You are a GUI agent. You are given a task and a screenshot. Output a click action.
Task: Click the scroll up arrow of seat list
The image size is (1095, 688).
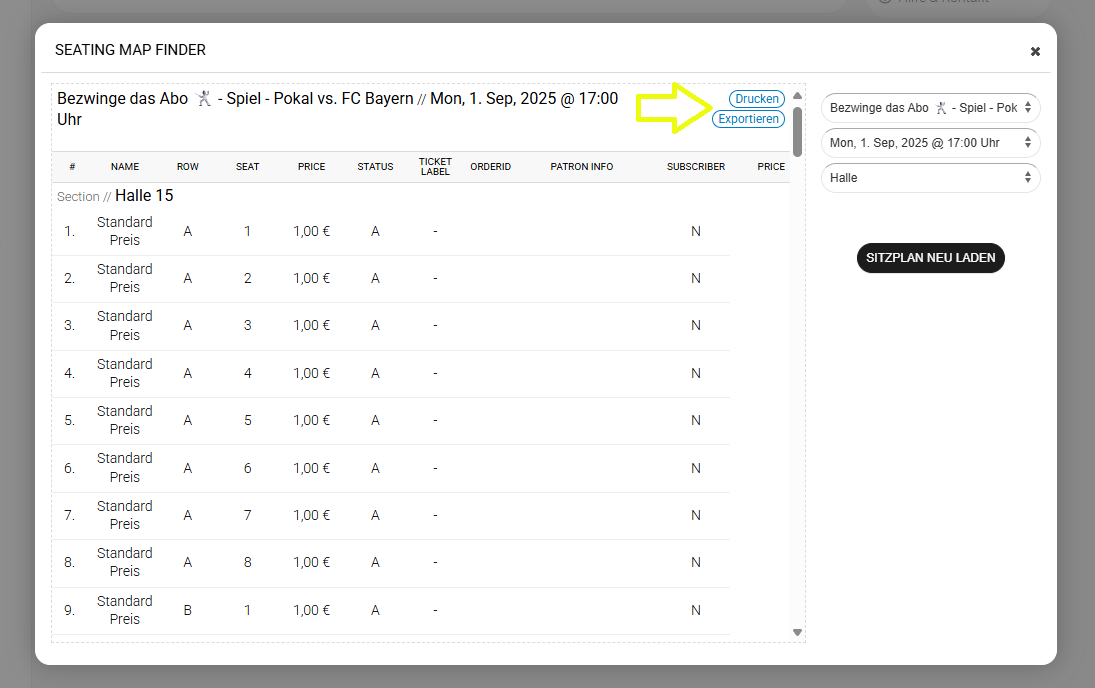coord(797,96)
